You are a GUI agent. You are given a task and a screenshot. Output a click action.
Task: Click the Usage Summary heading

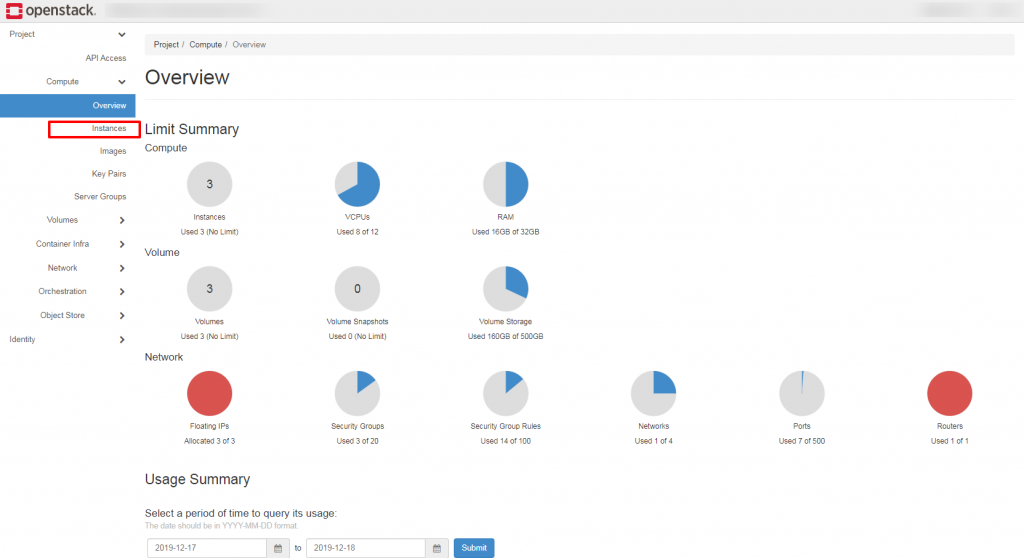click(x=197, y=479)
